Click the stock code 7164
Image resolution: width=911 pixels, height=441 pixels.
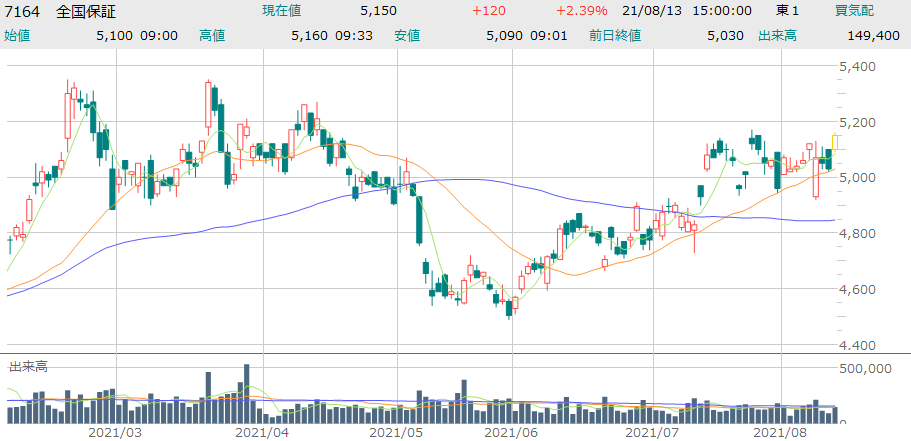22,11
